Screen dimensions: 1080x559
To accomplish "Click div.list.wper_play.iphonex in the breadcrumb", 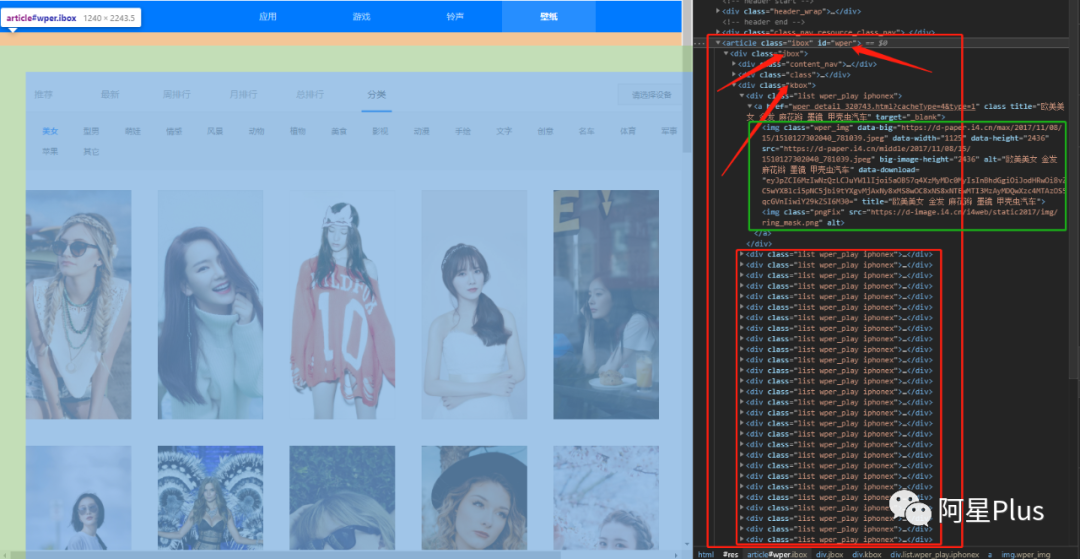I will point(935,554).
